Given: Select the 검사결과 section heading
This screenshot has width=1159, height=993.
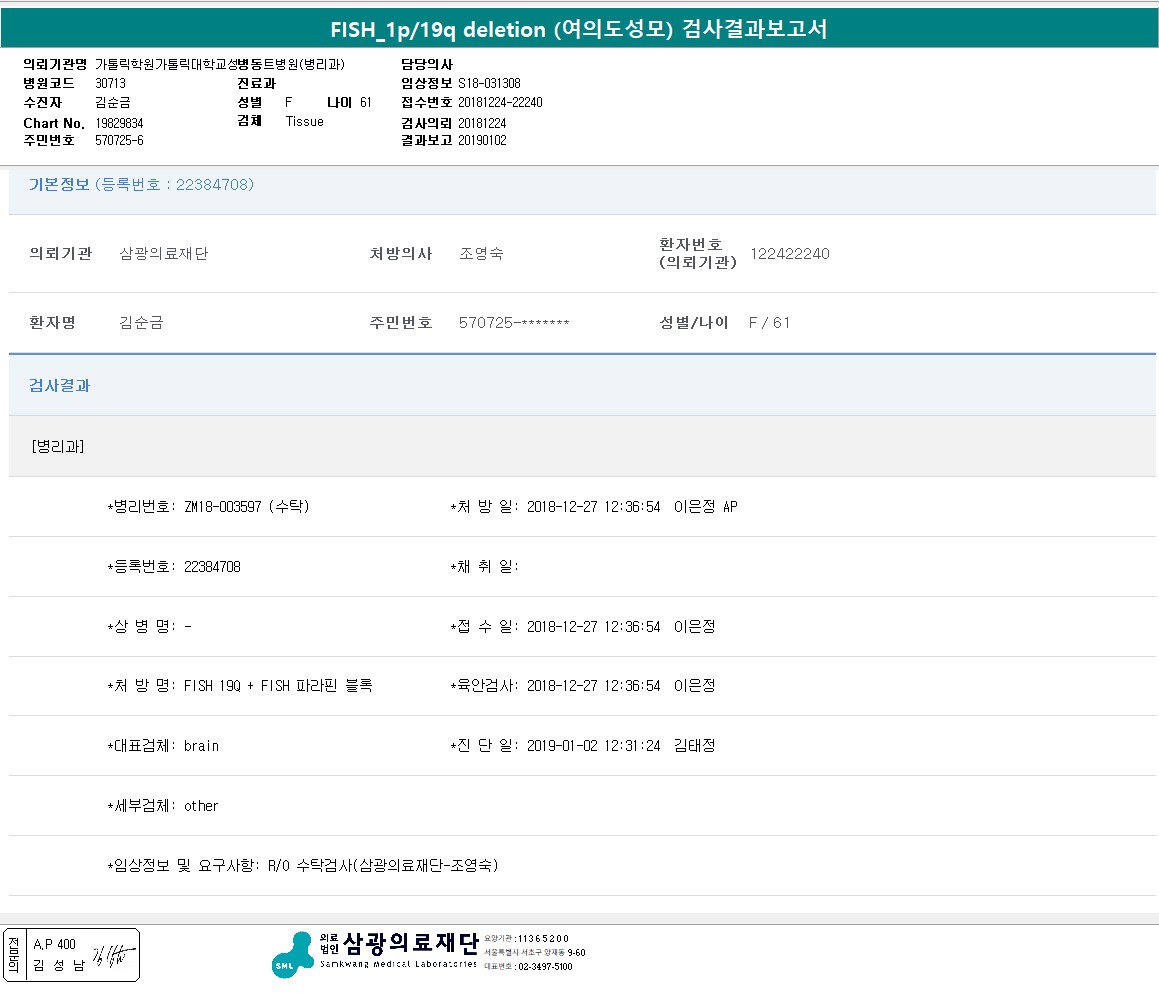Looking at the screenshot, I should tap(59, 385).
